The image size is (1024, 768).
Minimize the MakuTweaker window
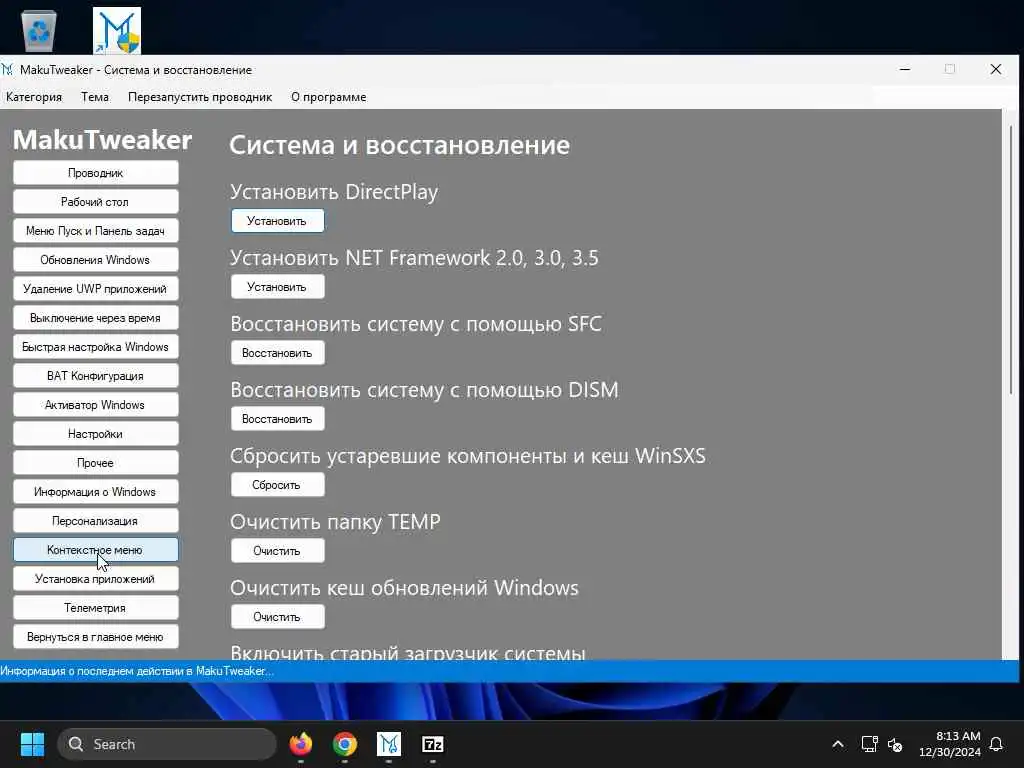[904, 69]
